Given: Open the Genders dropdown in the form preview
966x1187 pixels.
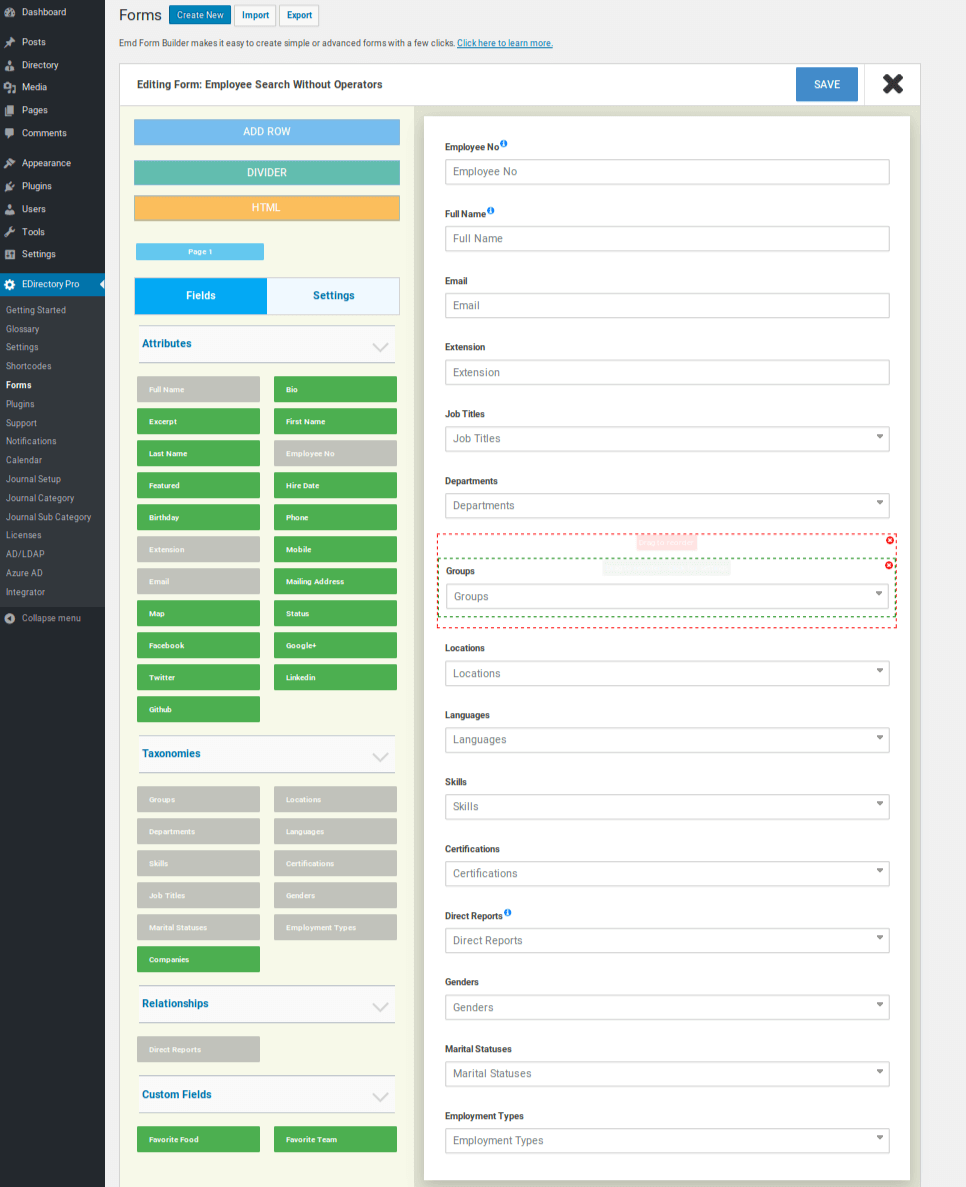Looking at the screenshot, I should (x=667, y=1007).
